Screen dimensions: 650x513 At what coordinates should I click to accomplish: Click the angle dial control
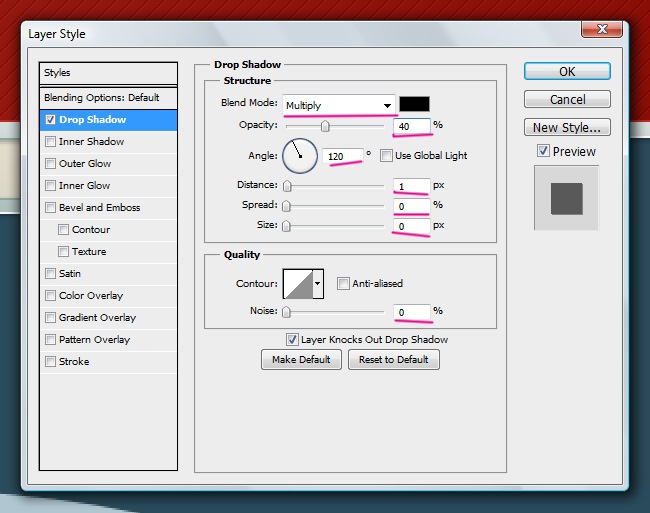pos(300,155)
